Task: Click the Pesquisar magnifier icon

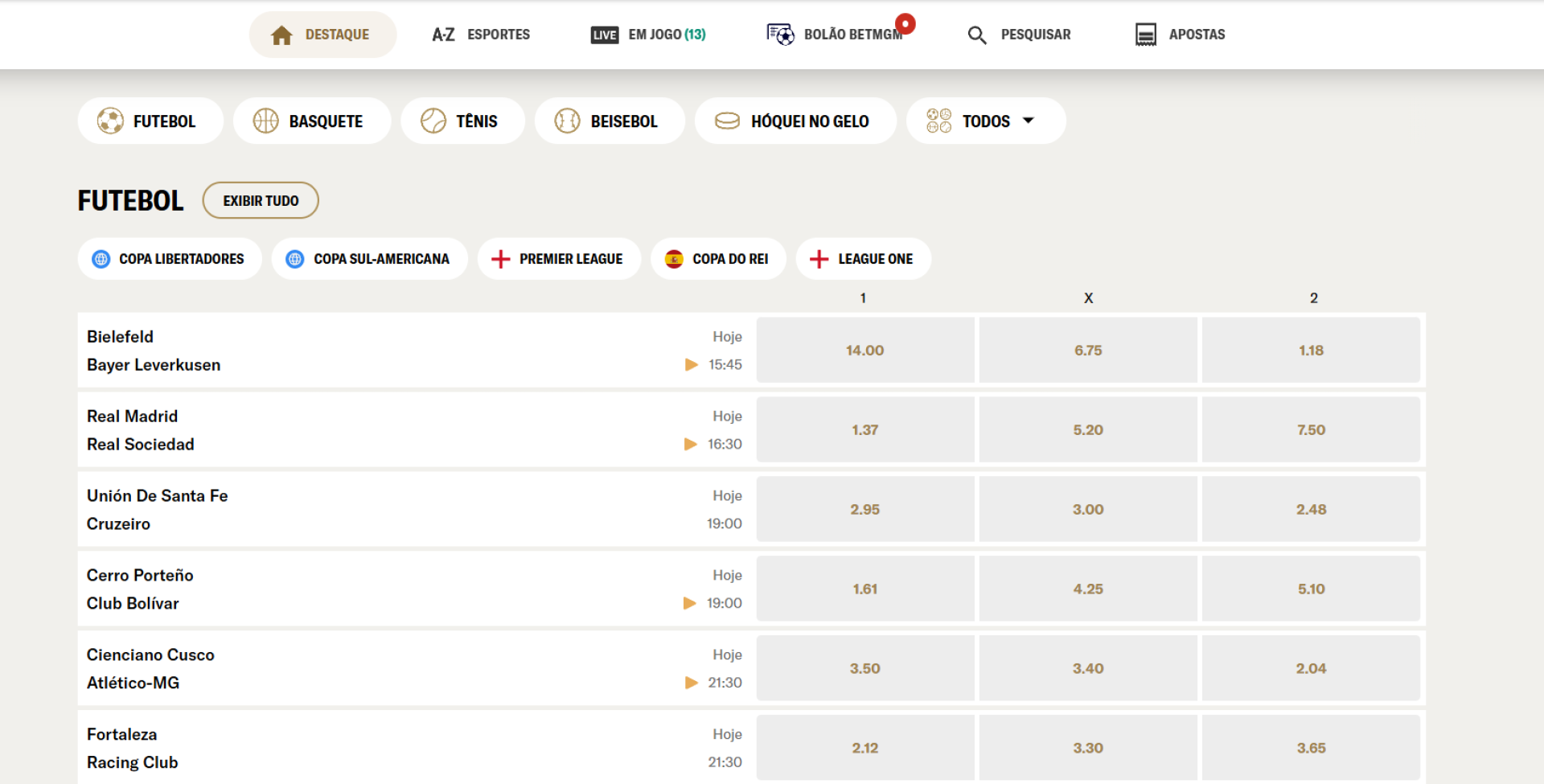Action: [977, 35]
